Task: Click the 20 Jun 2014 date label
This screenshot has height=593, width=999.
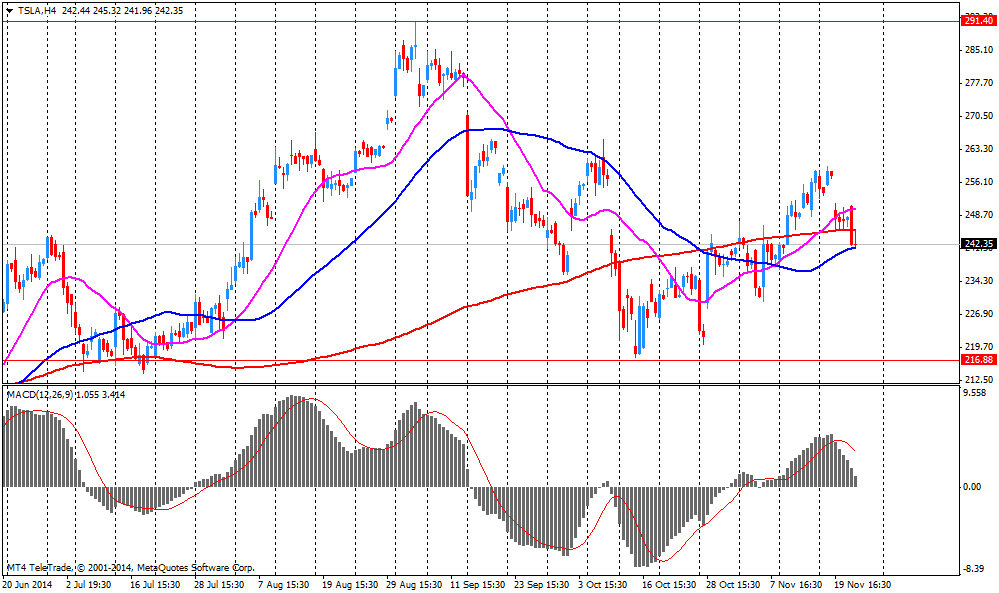Action: pyautogui.click(x=27, y=585)
